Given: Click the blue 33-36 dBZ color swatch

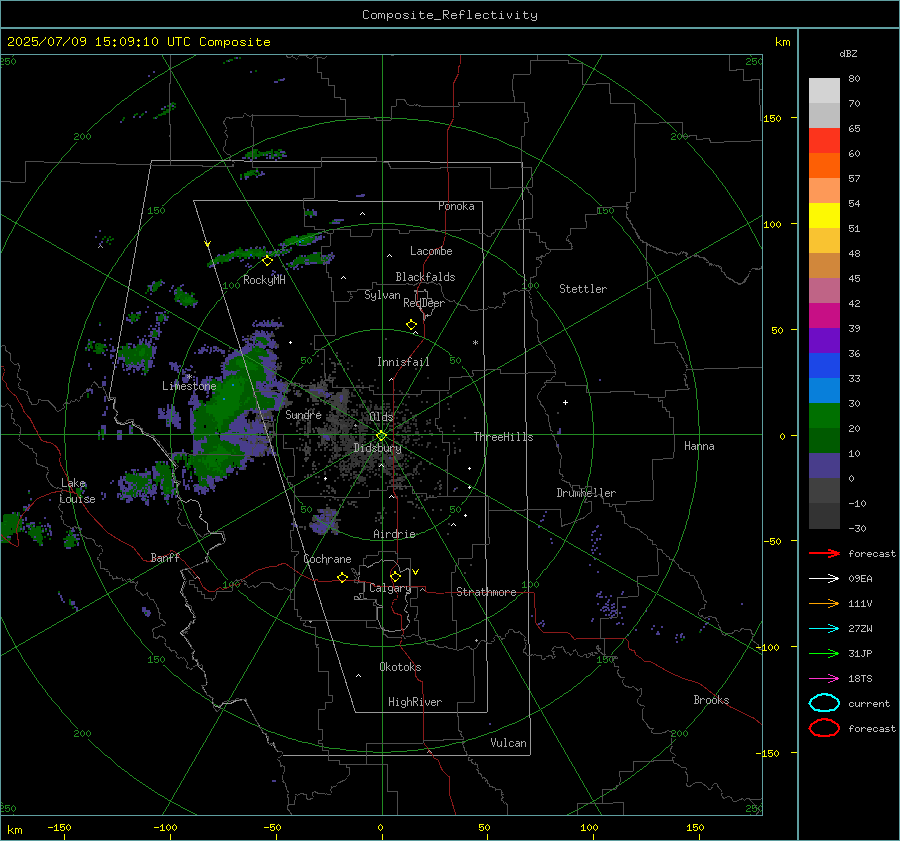Looking at the screenshot, I should point(824,366).
